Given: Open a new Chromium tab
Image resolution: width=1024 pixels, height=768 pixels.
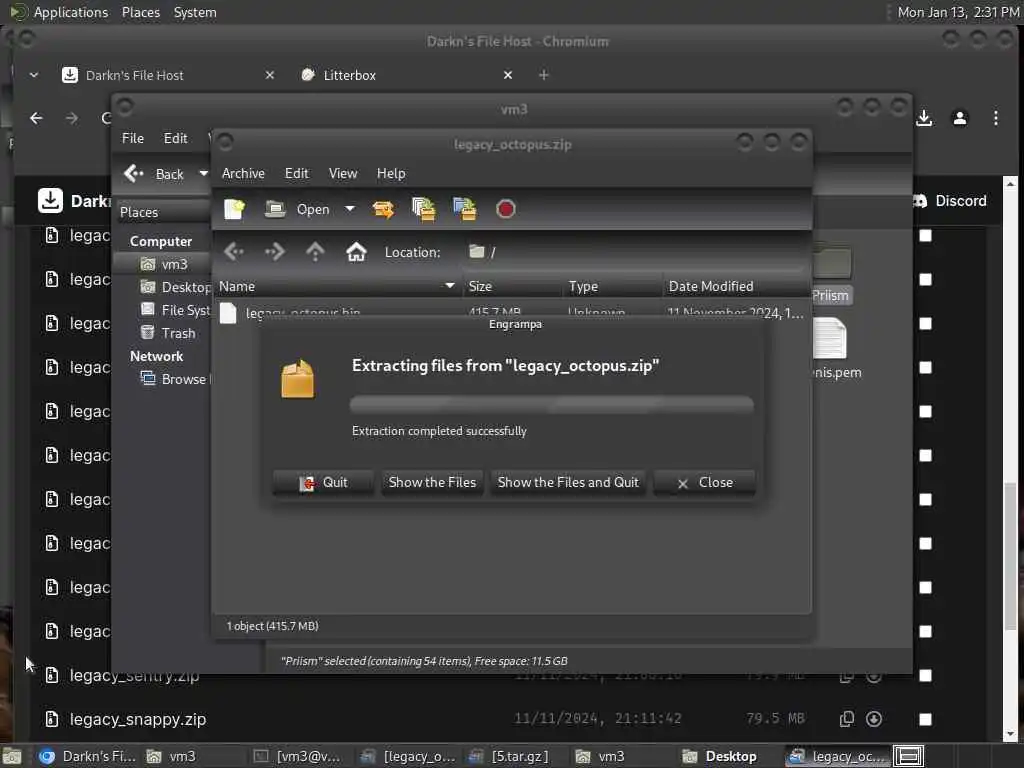Looking at the screenshot, I should point(543,75).
